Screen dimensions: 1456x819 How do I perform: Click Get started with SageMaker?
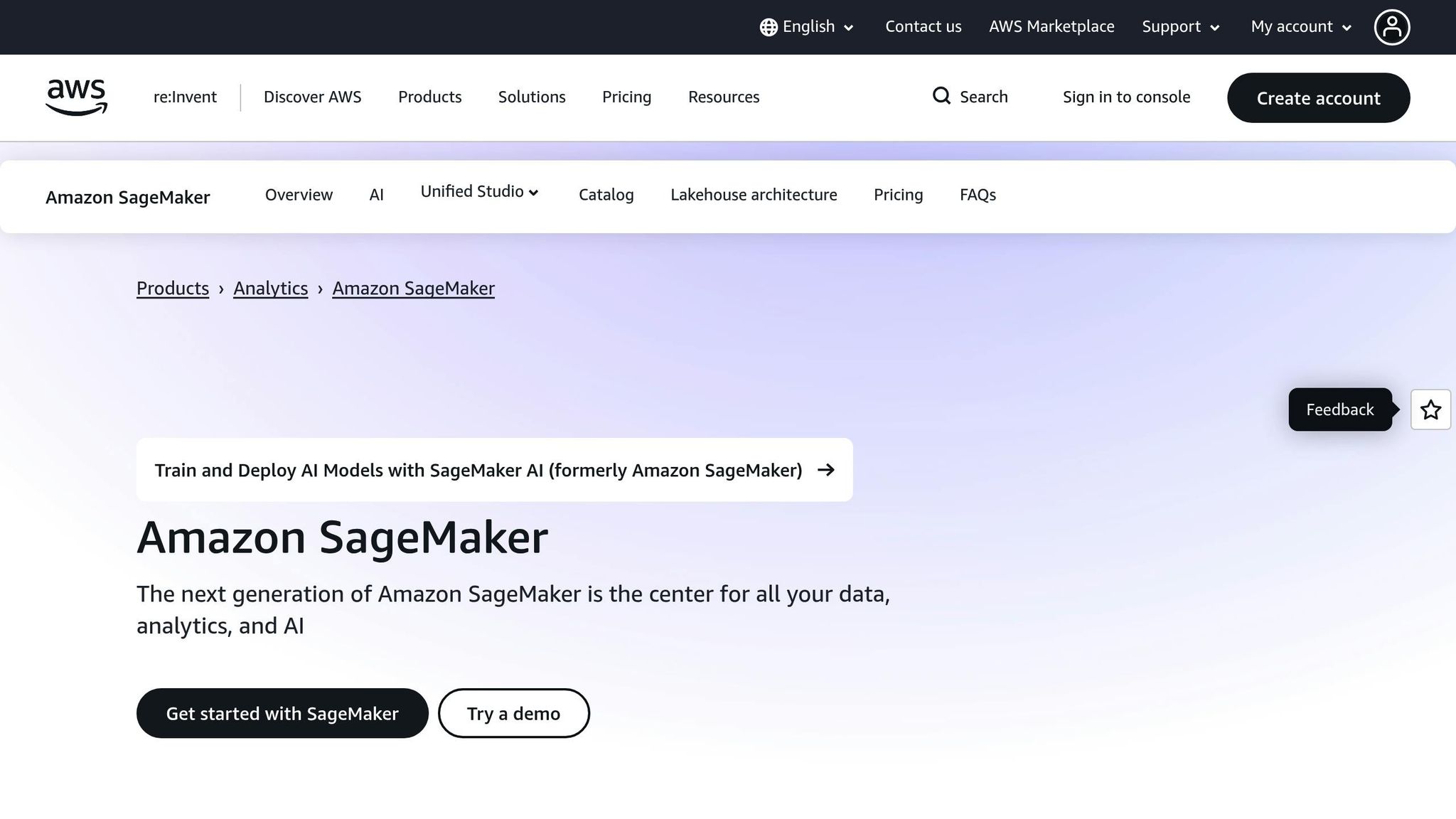(x=282, y=713)
